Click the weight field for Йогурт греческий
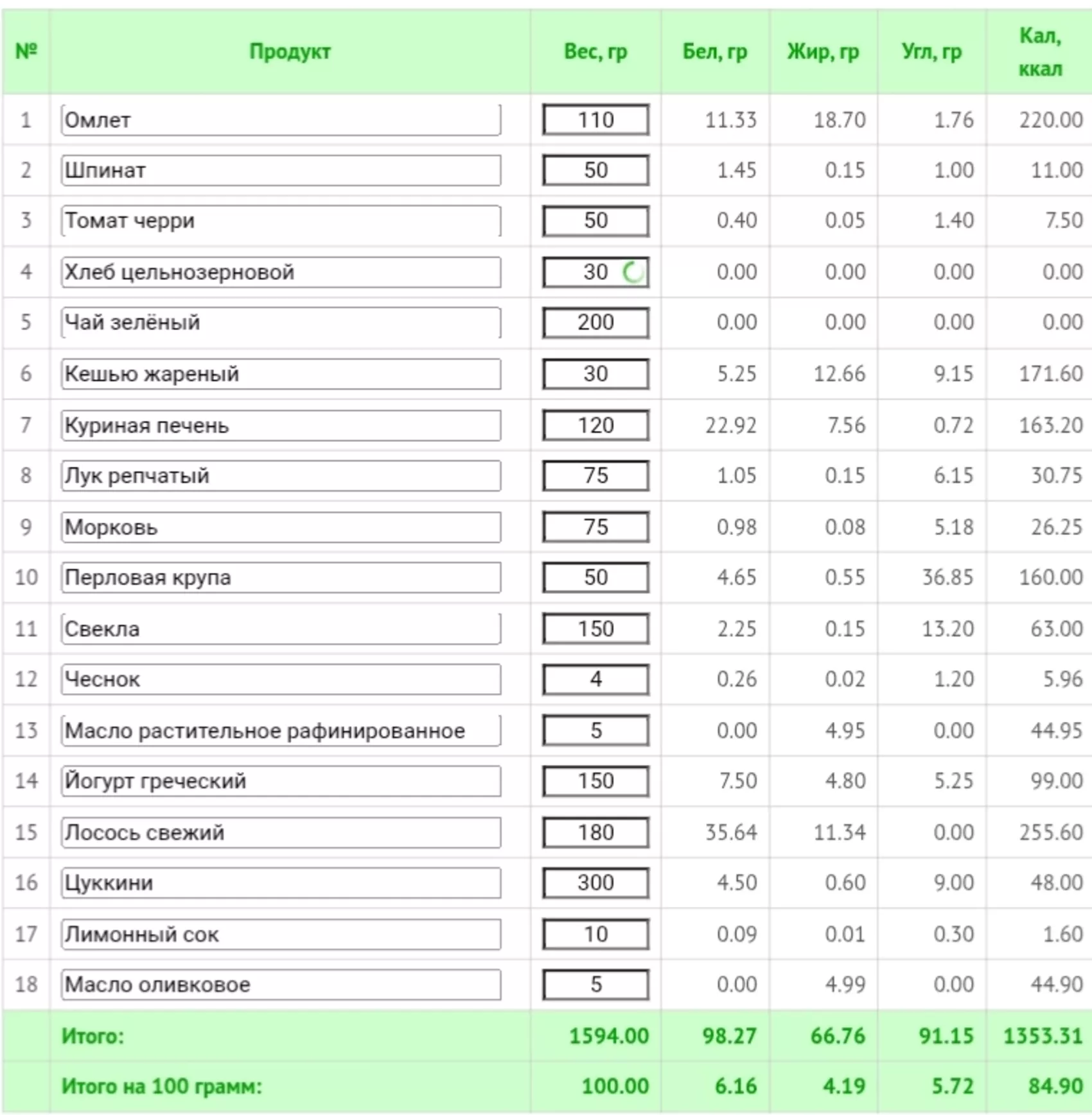This screenshot has height=1115, width=1092. (x=595, y=781)
